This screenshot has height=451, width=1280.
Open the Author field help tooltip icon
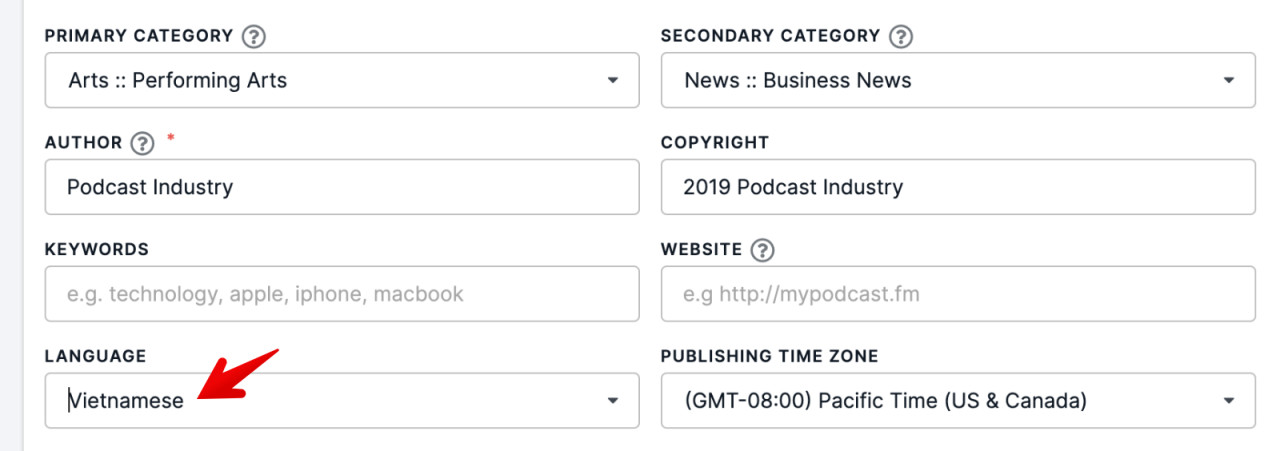(x=143, y=144)
